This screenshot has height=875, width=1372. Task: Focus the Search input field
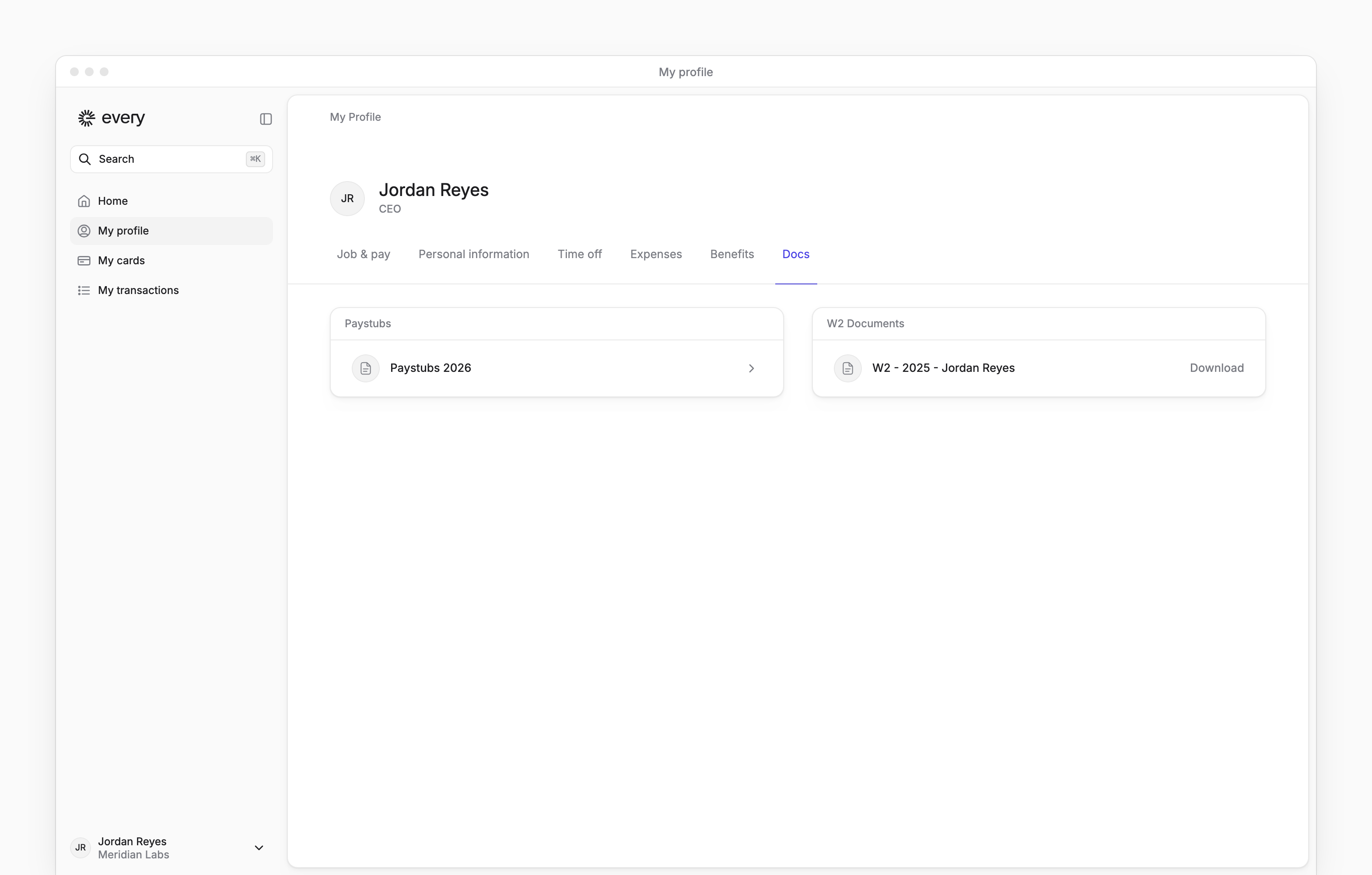(171, 159)
